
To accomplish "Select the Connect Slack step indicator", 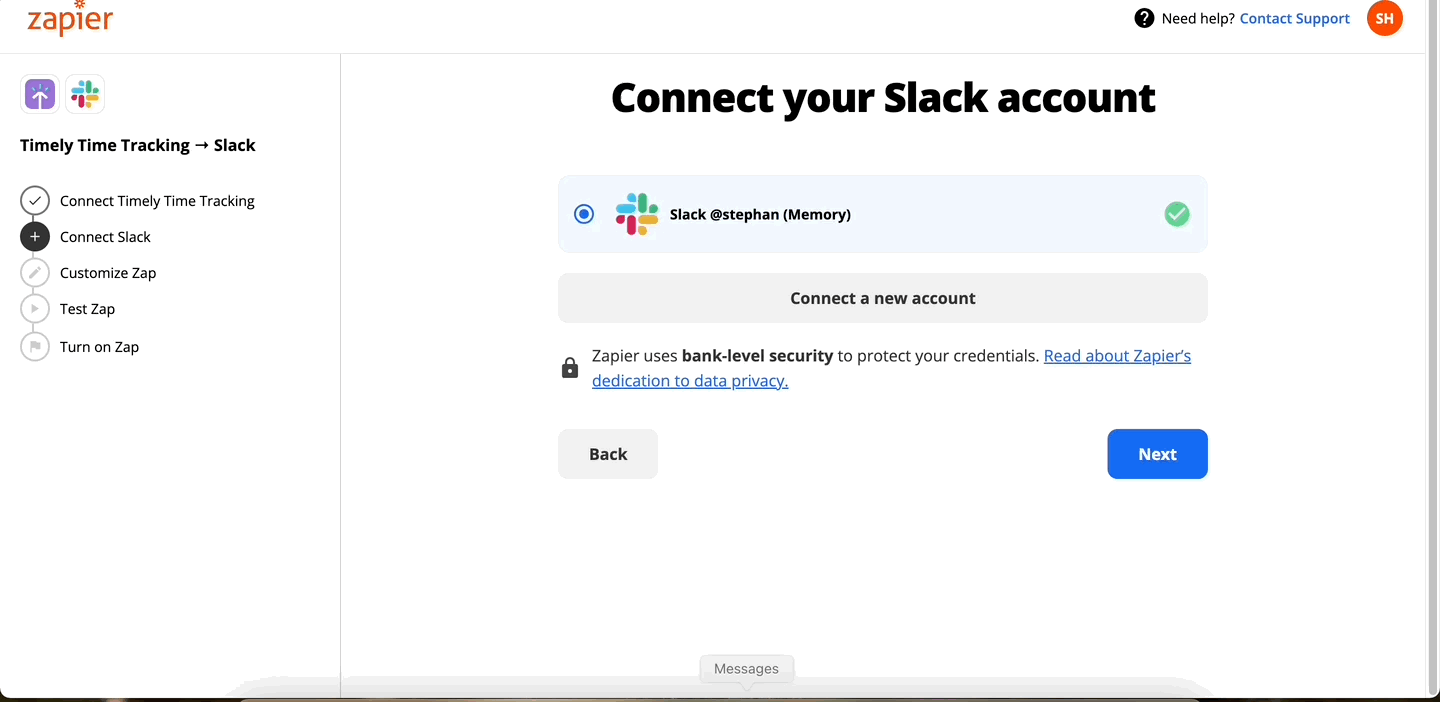I will coord(35,236).
